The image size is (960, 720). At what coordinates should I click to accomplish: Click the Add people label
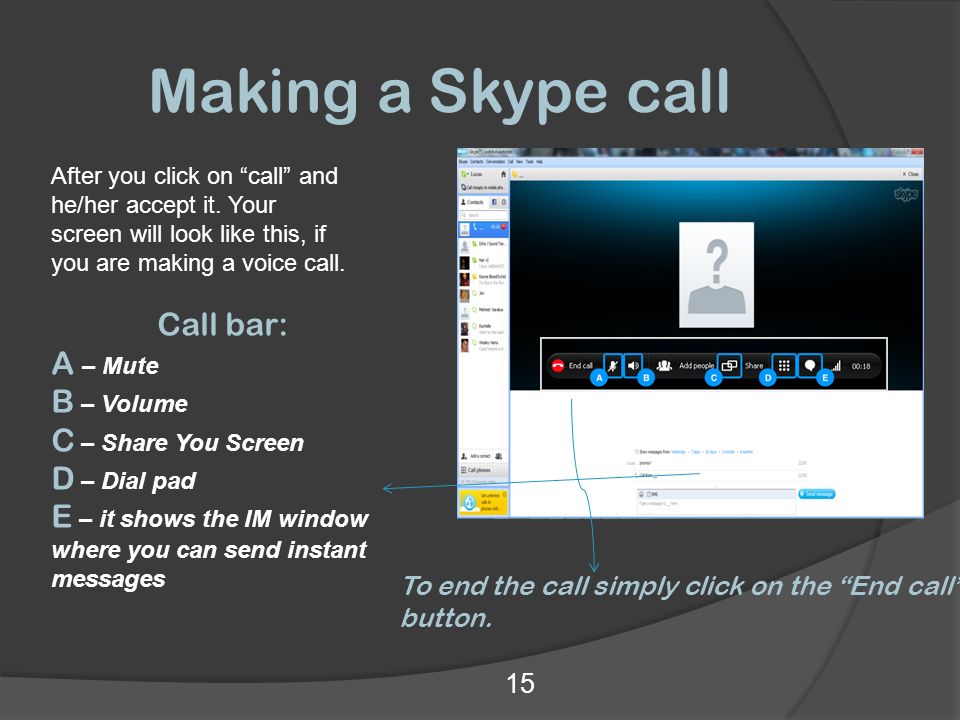[x=696, y=366]
